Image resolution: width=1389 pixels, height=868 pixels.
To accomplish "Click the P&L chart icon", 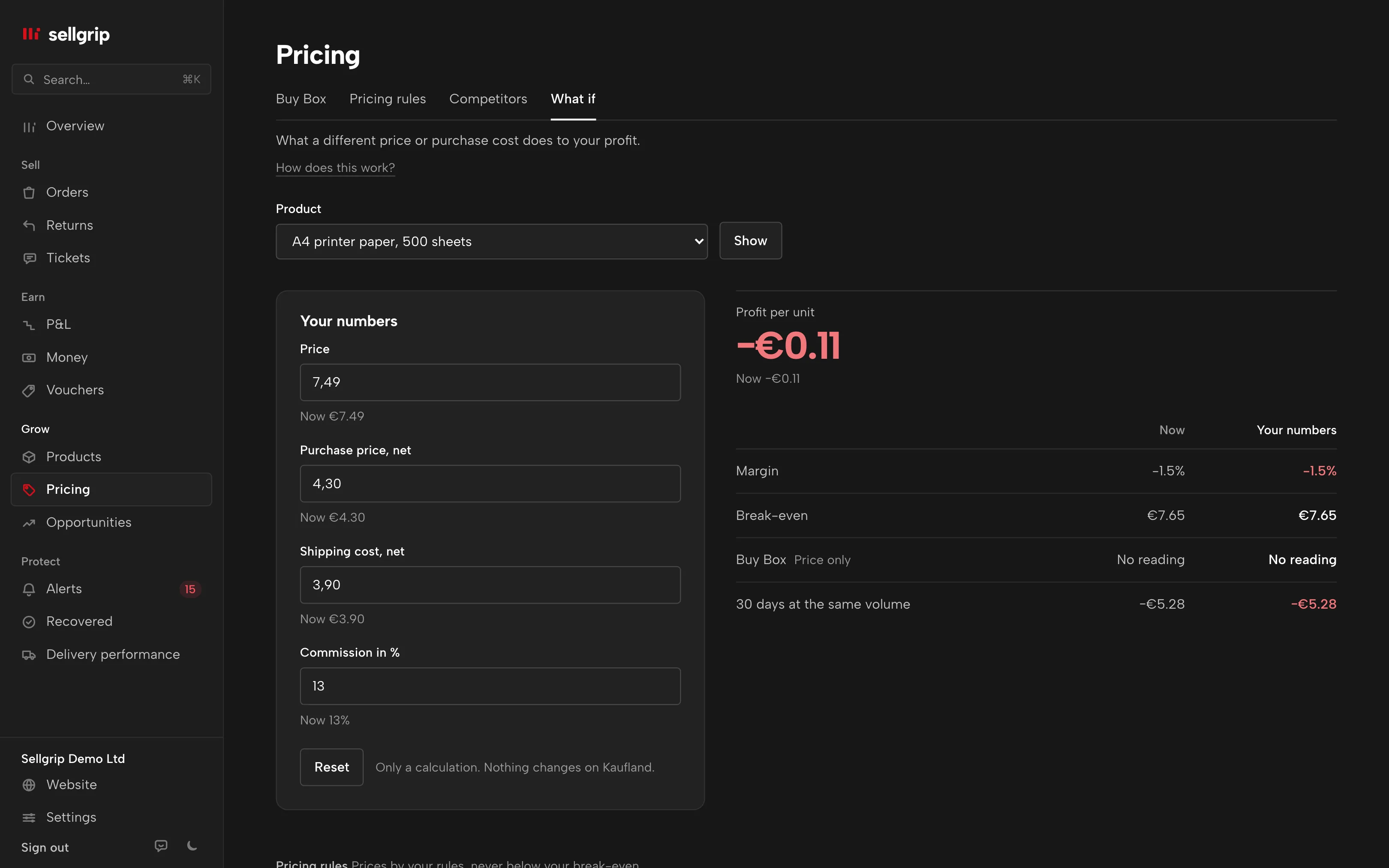I will (29, 325).
